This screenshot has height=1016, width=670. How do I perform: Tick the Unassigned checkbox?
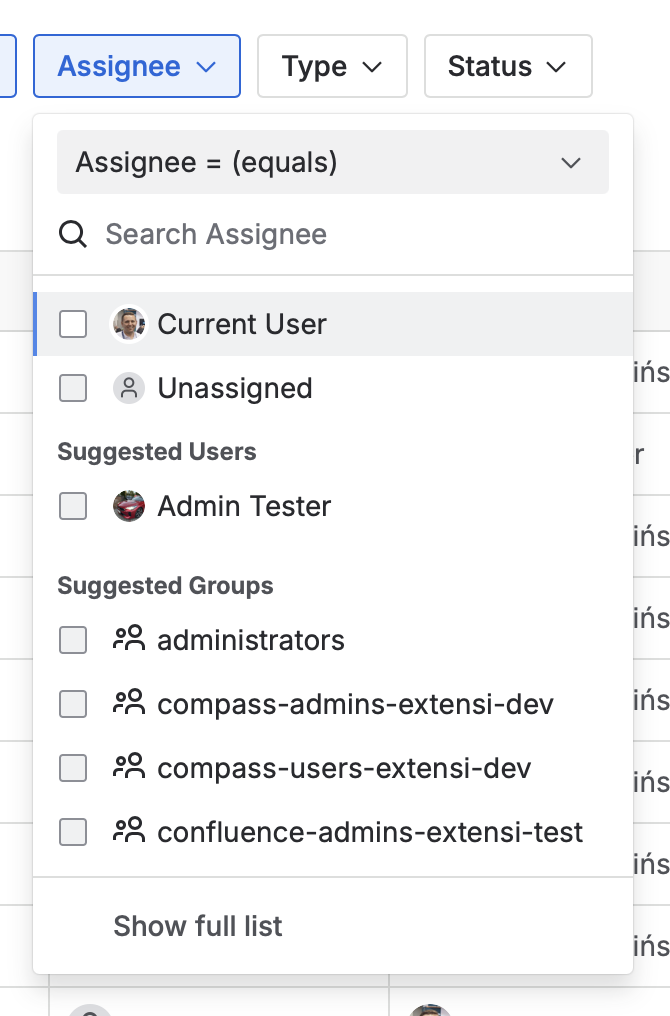pos(73,388)
